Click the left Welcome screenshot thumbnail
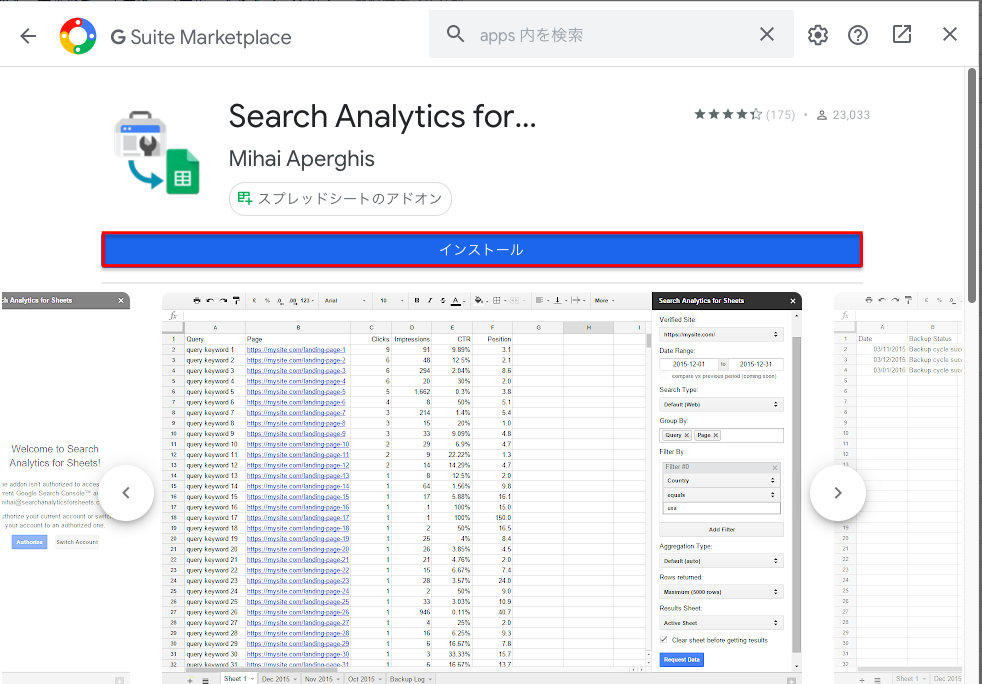The height and width of the screenshot is (684, 982). coord(65,488)
